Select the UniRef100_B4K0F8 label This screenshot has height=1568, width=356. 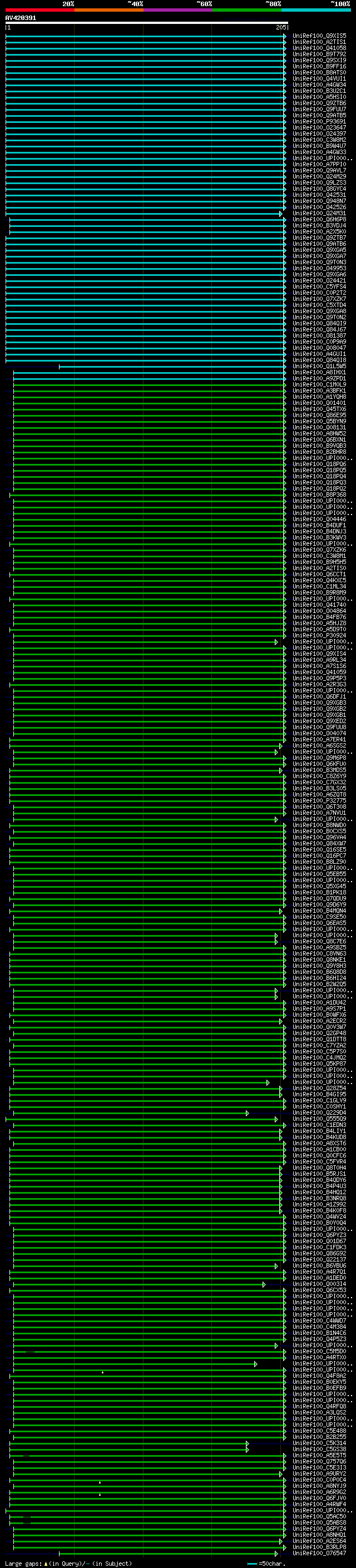[x=319, y=1211]
